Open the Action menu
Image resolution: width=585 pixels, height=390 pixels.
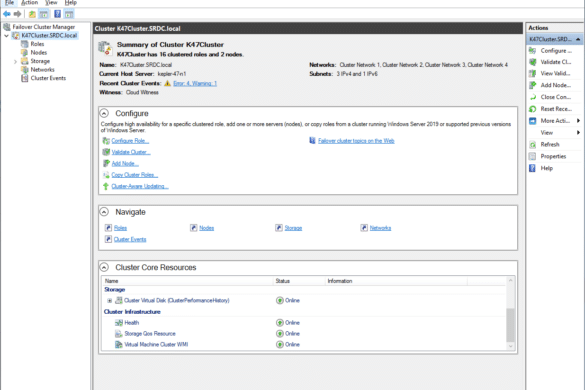[29, 3]
